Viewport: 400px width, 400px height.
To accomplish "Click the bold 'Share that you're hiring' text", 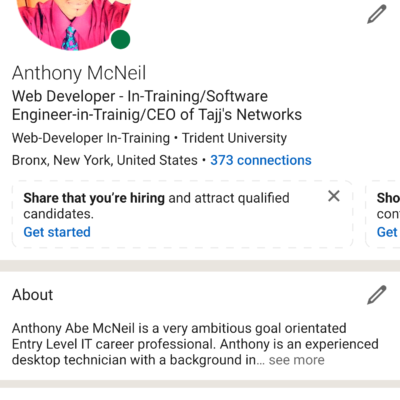I will (94, 198).
